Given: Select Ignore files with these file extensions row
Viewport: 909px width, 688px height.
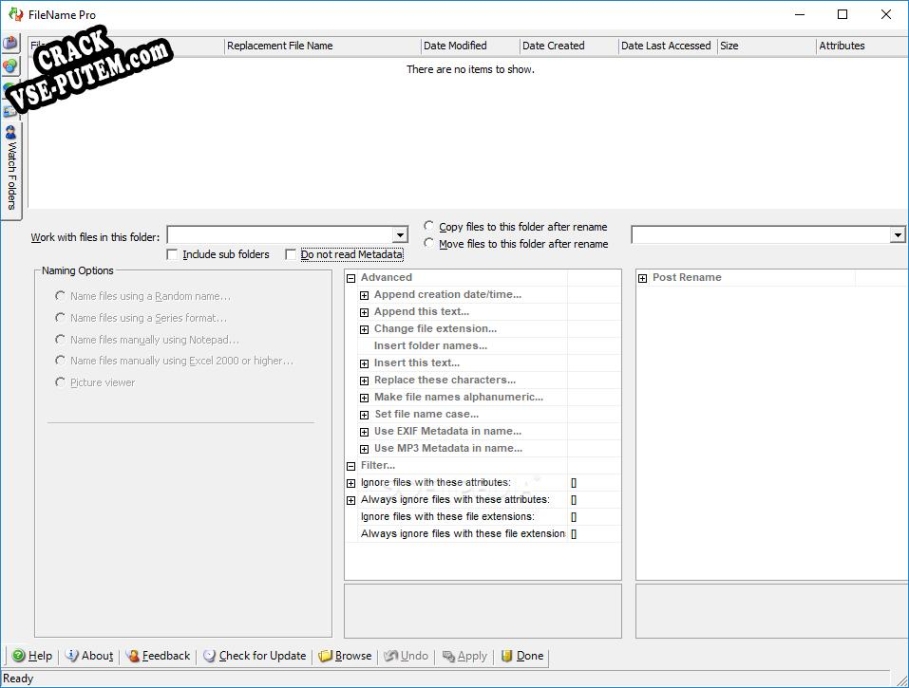Looking at the screenshot, I should [x=483, y=516].
